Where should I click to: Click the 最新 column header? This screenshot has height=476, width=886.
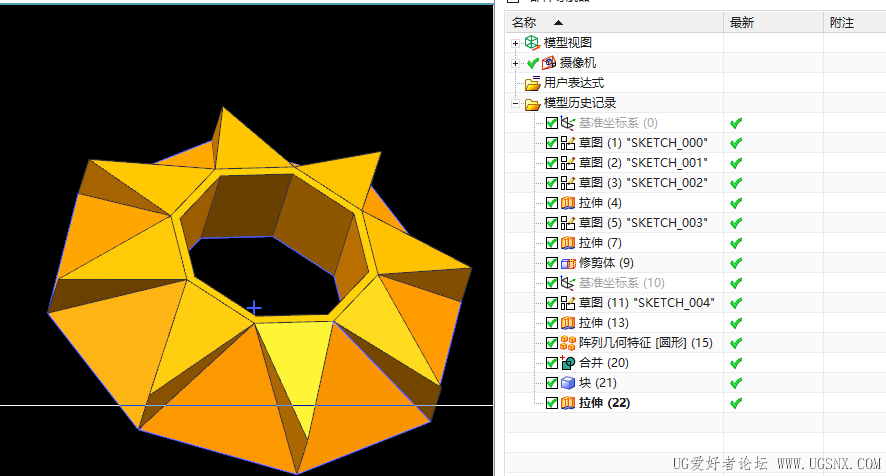tap(773, 23)
